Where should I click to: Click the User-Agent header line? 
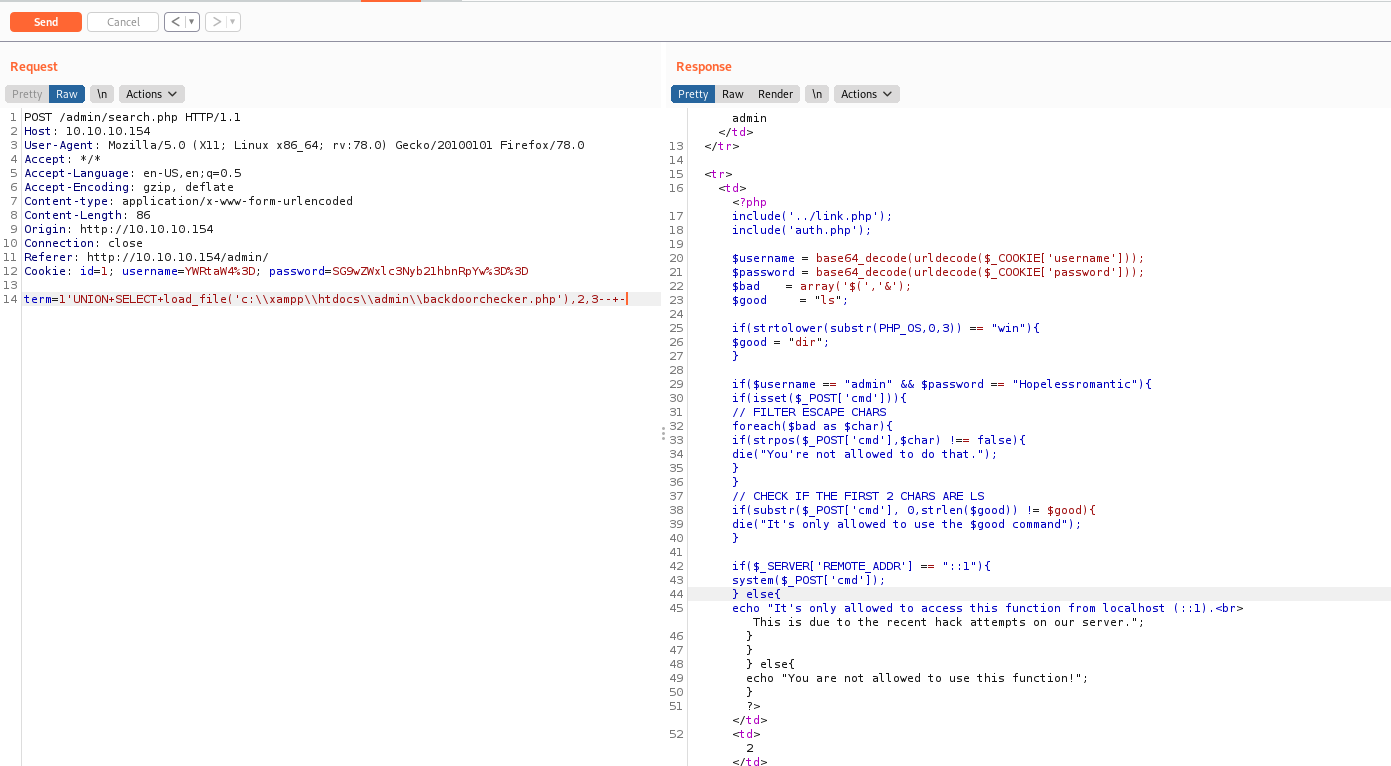click(304, 145)
